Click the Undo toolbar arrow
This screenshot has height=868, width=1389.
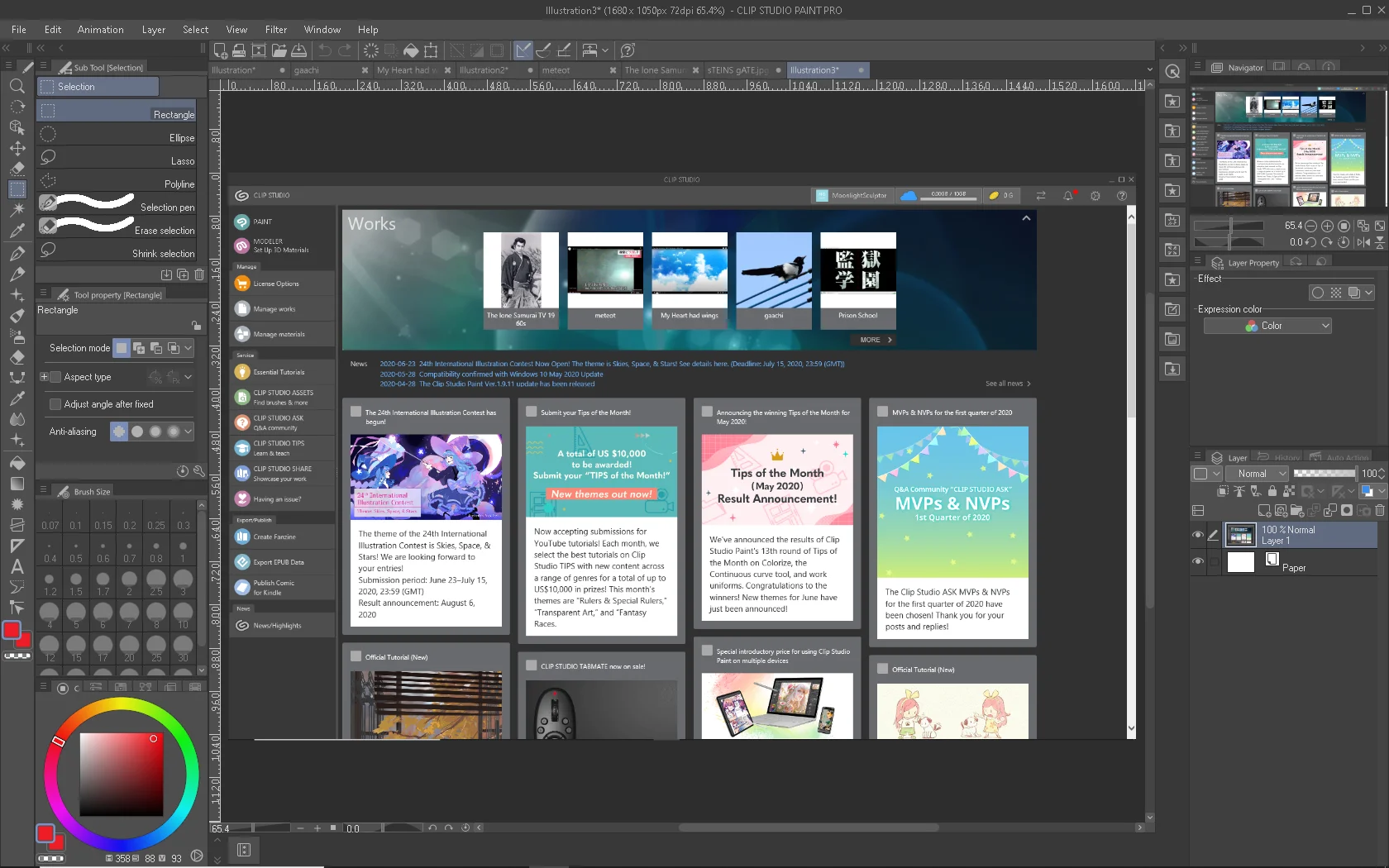click(x=325, y=50)
